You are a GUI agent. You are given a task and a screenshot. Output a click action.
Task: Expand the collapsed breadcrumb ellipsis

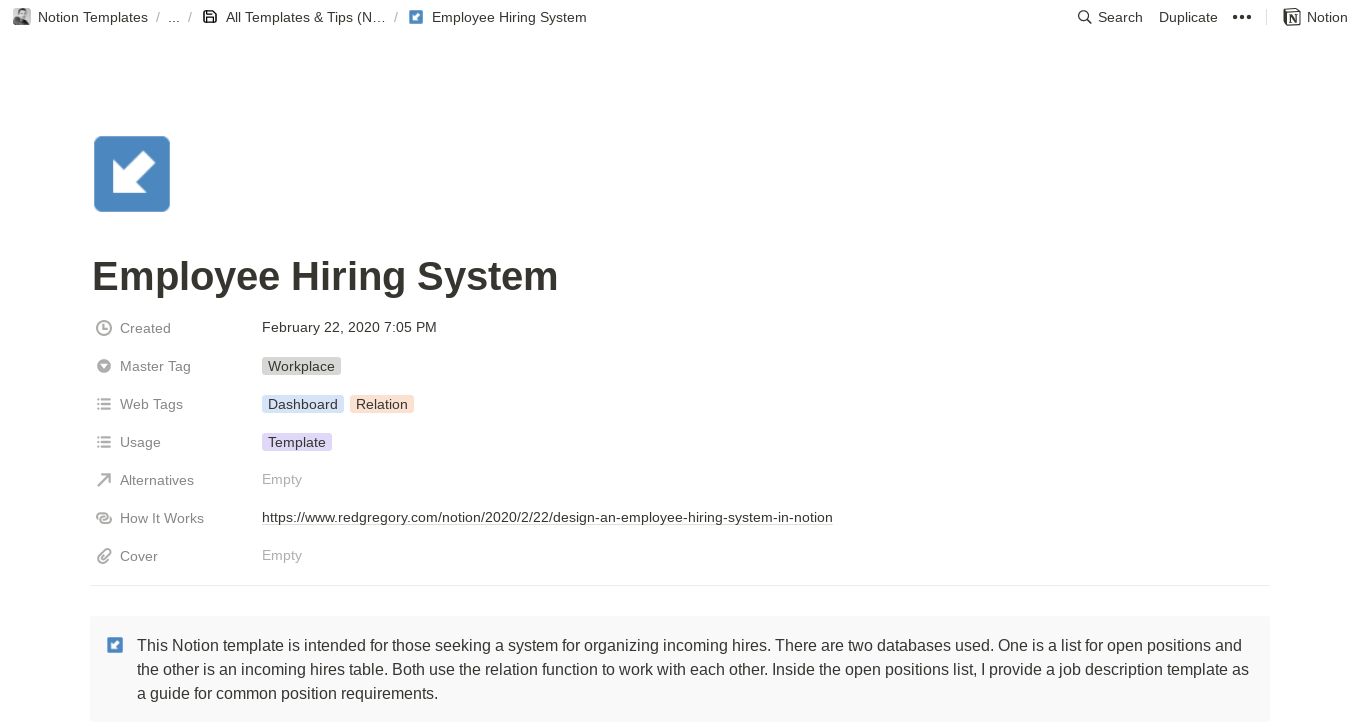point(174,17)
